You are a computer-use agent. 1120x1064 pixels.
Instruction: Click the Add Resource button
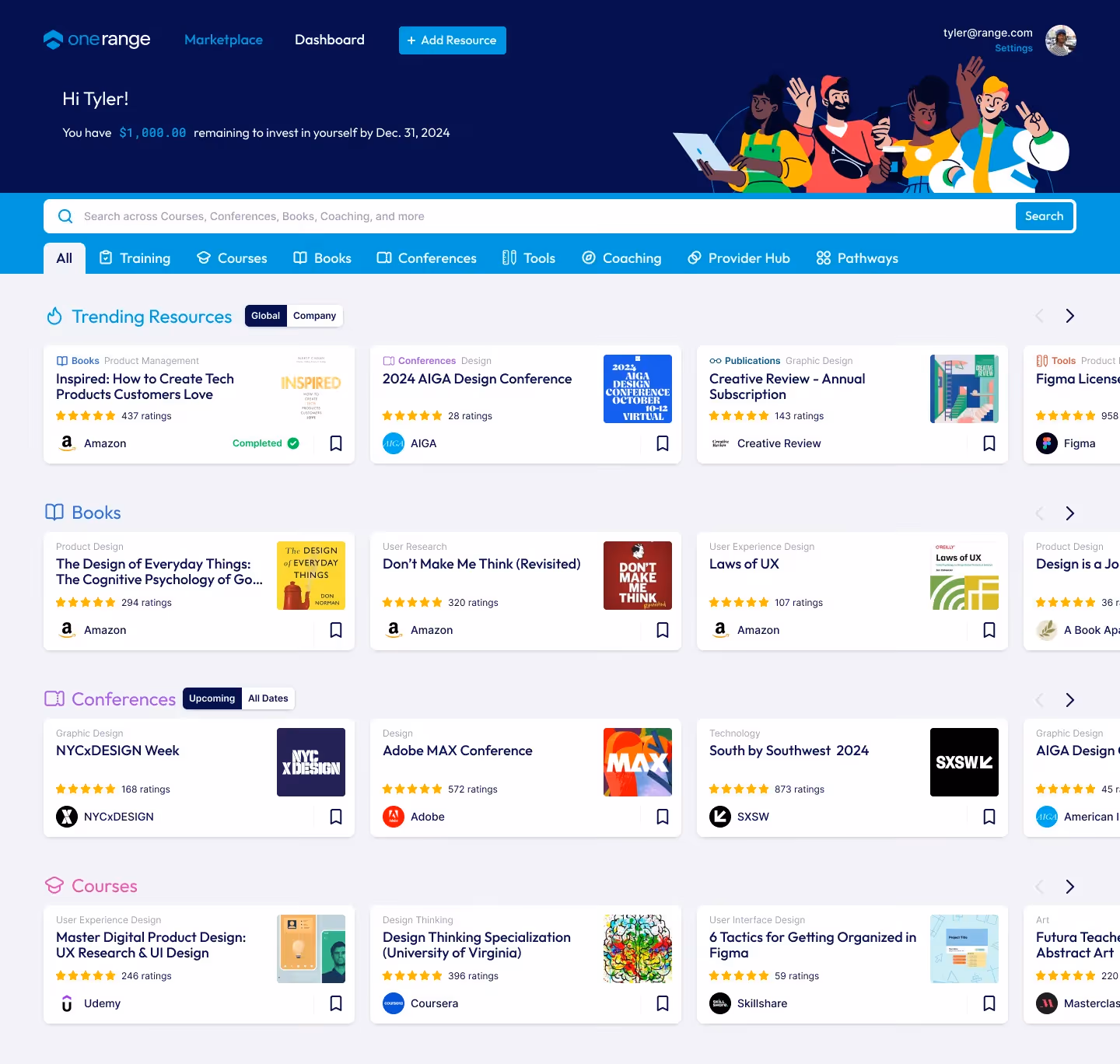453,40
